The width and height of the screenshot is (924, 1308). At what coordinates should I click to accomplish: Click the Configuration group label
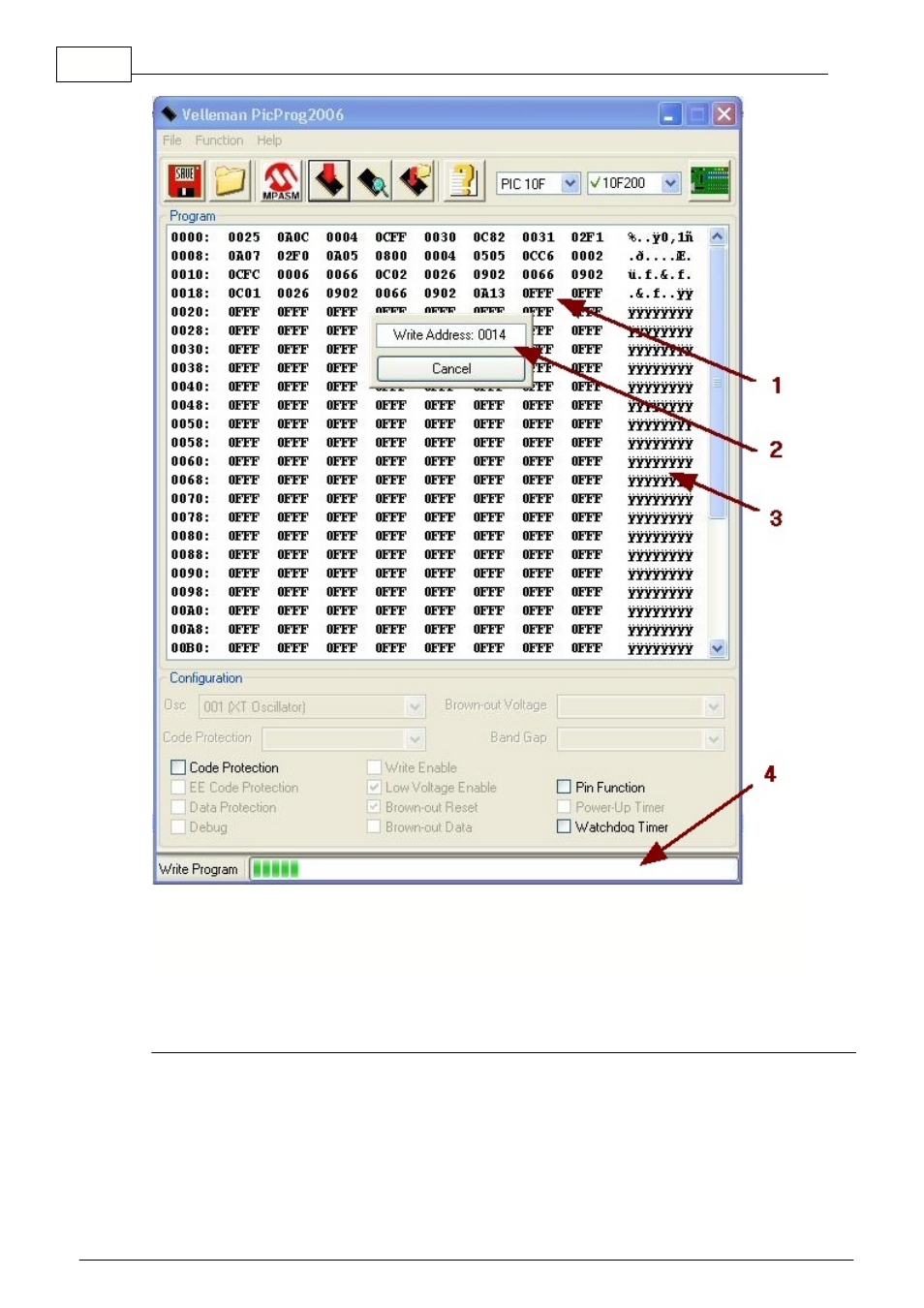click(x=206, y=678)
